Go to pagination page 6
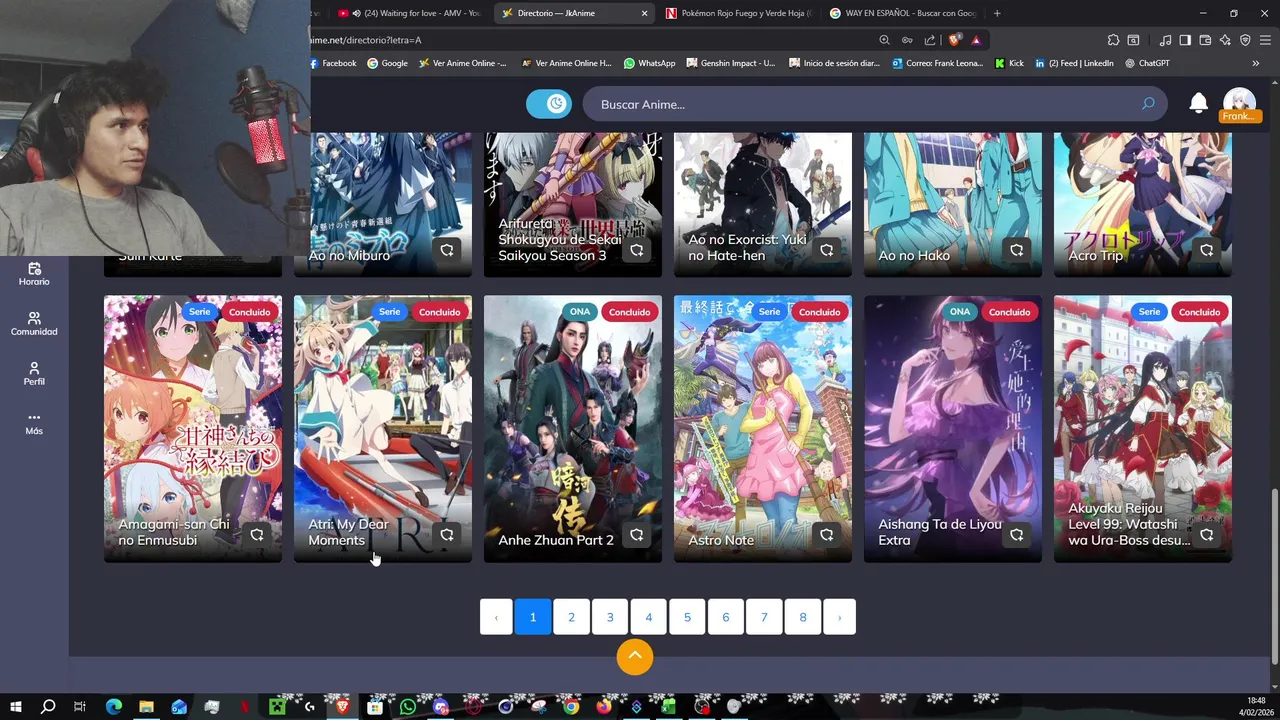Viewport: 1280px width, 720px height. click(726, 617)
